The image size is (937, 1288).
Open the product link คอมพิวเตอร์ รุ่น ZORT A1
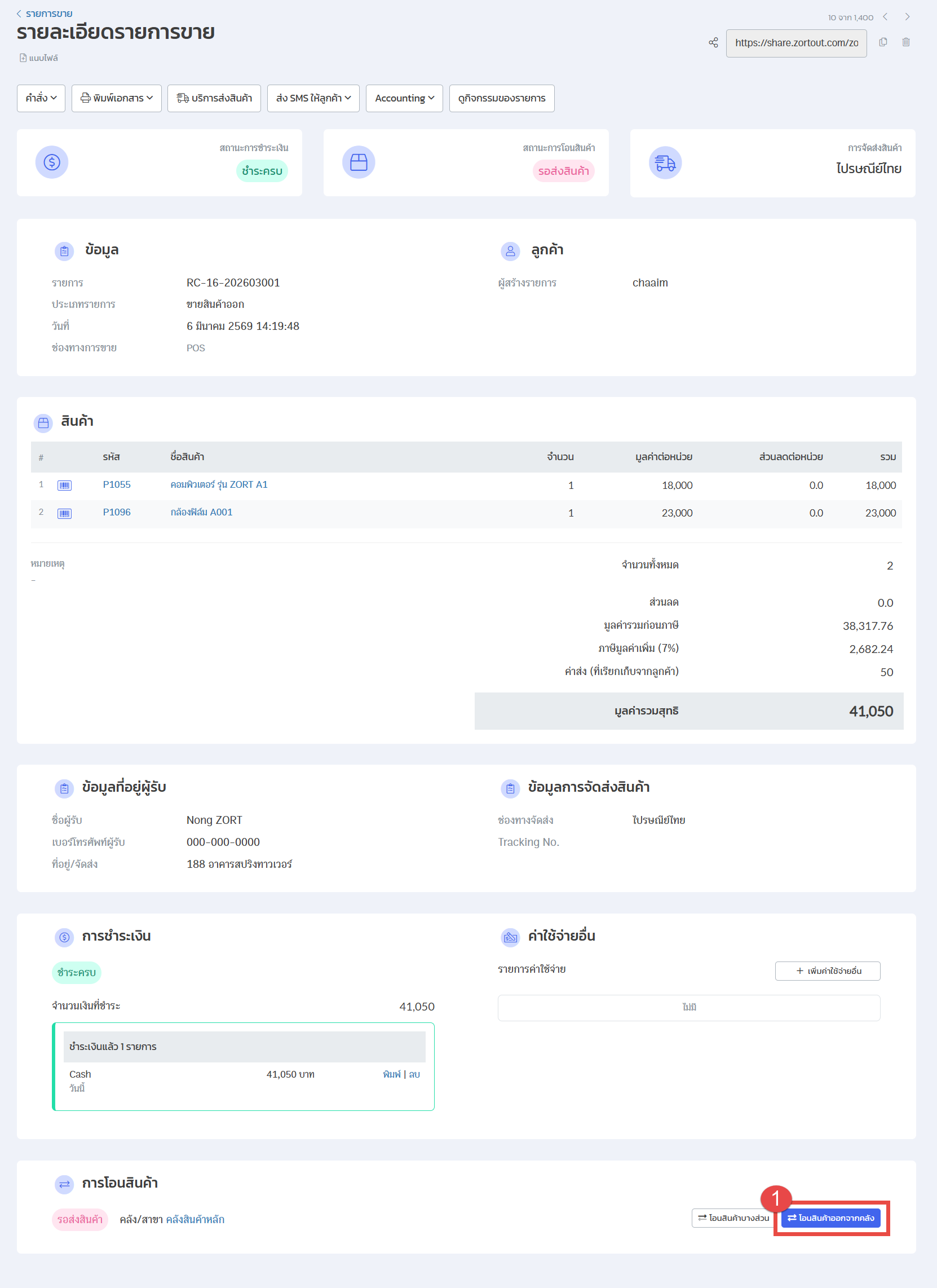click(219, 484)
